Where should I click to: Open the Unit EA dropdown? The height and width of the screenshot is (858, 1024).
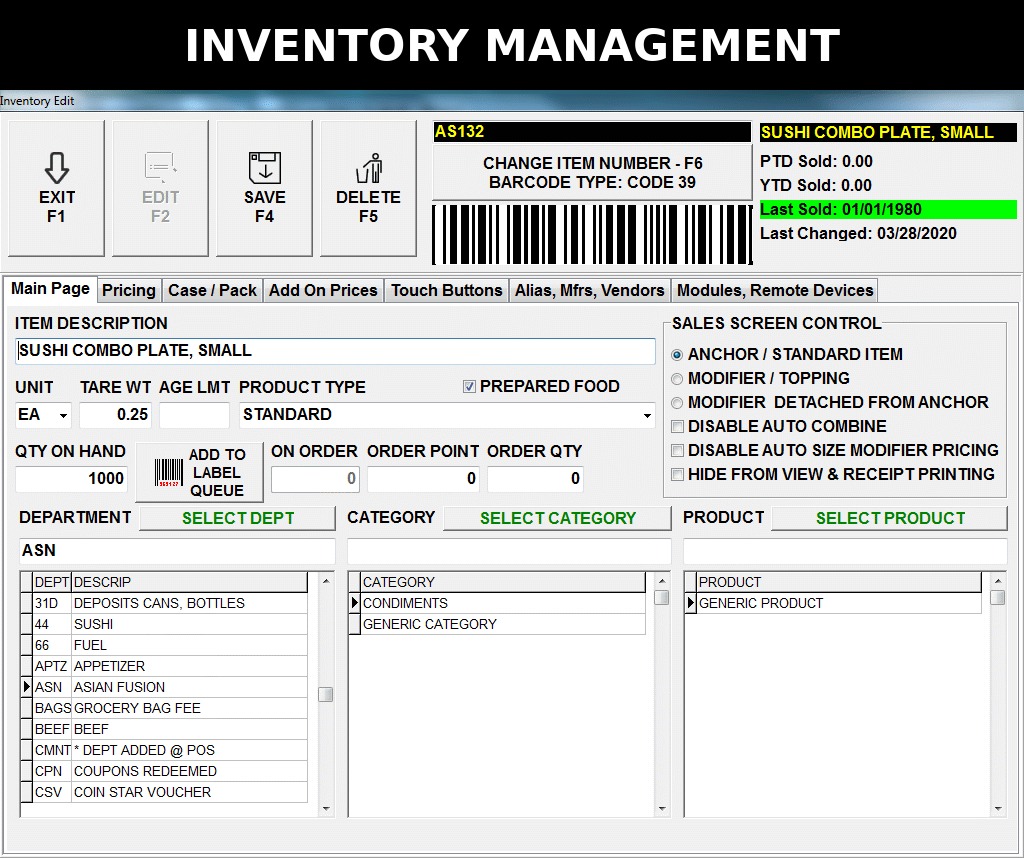pyautogui.click(x=63, y=415)
